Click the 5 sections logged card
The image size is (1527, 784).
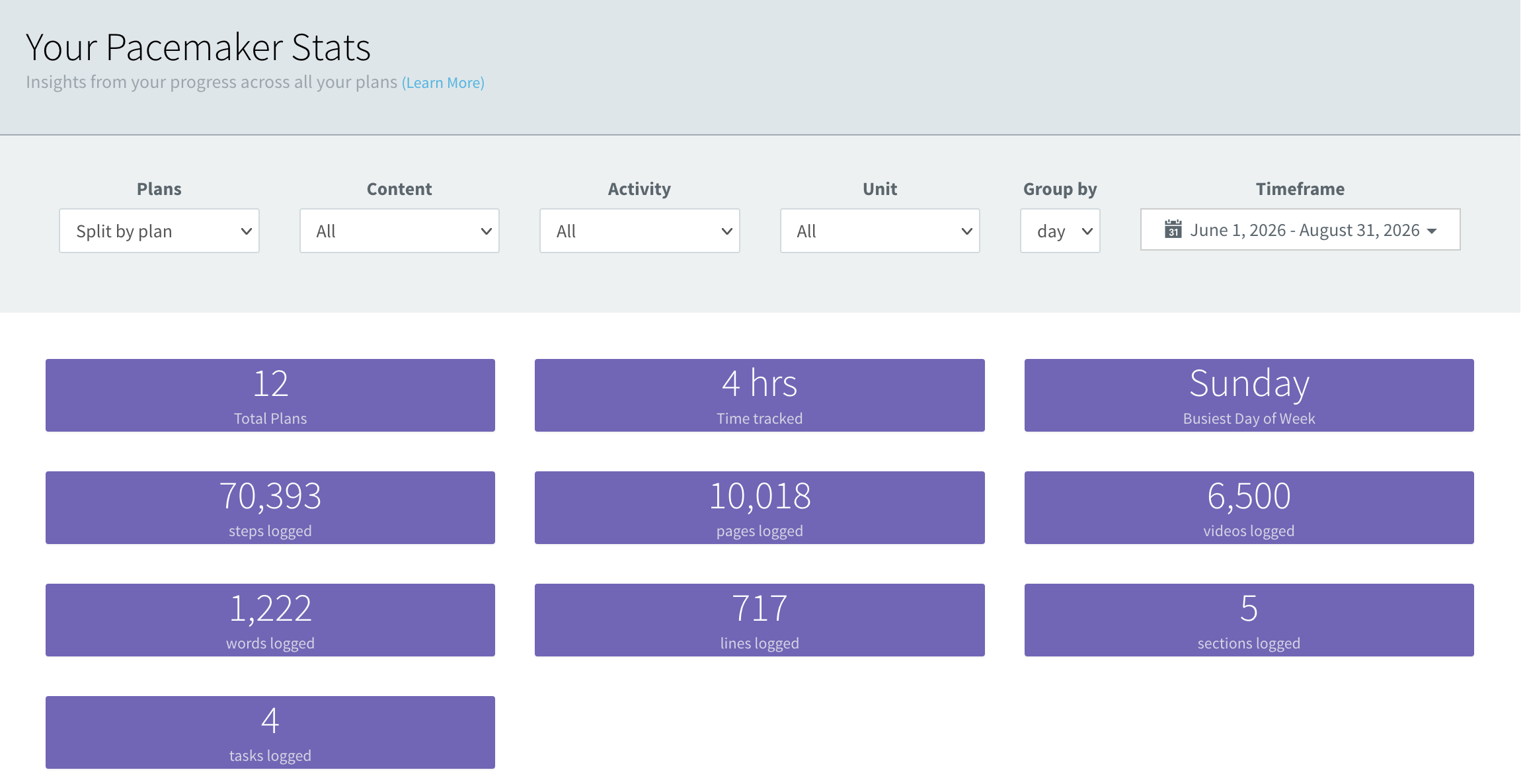pos(1249,620)
